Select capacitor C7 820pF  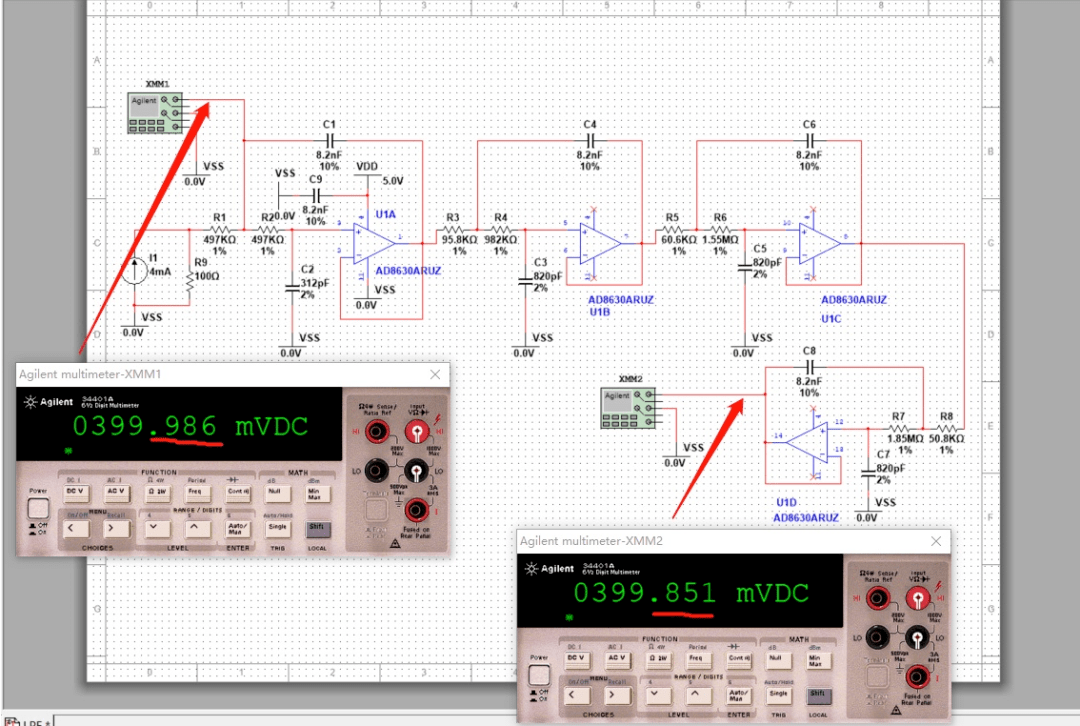point(868,472)
